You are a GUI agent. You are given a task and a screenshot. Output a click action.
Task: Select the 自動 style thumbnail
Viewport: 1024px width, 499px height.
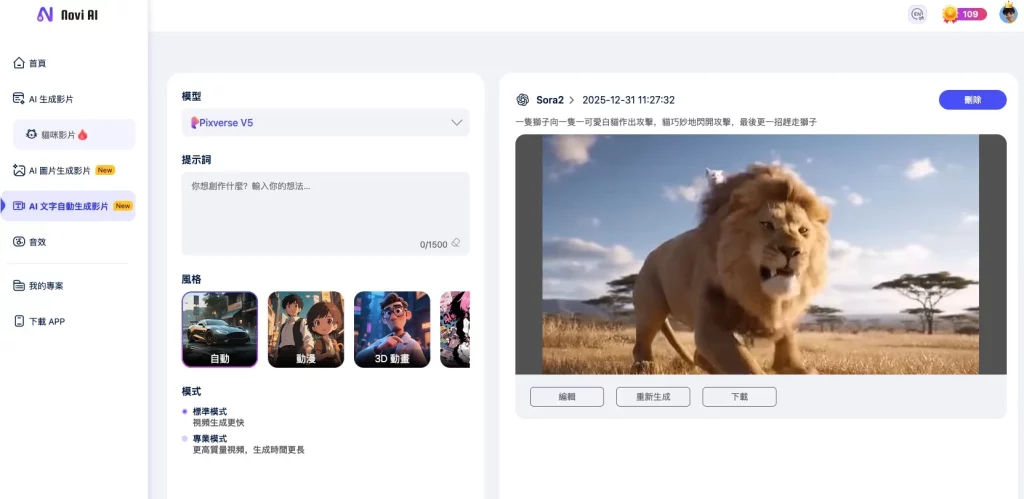[x=219, y=329]
